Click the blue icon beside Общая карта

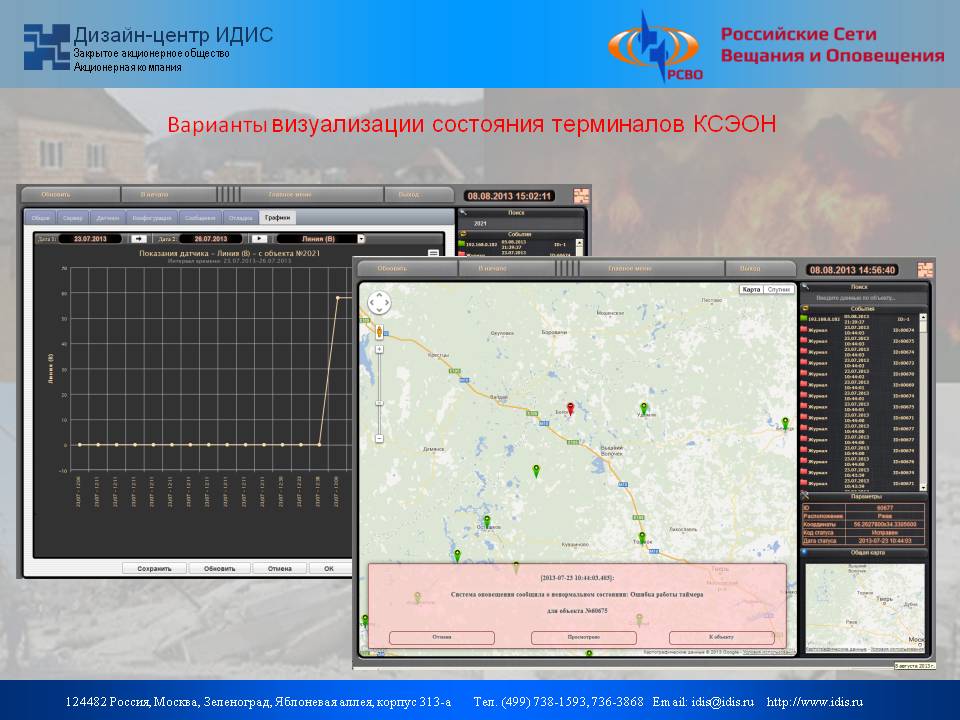coord(804,552)
